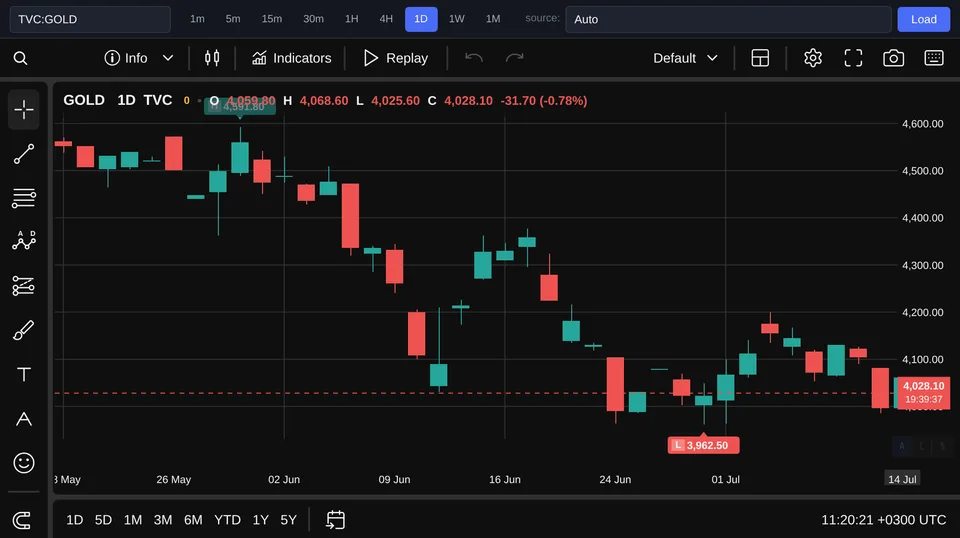Select the active 1D timeframe

click(x=421, y=19)
